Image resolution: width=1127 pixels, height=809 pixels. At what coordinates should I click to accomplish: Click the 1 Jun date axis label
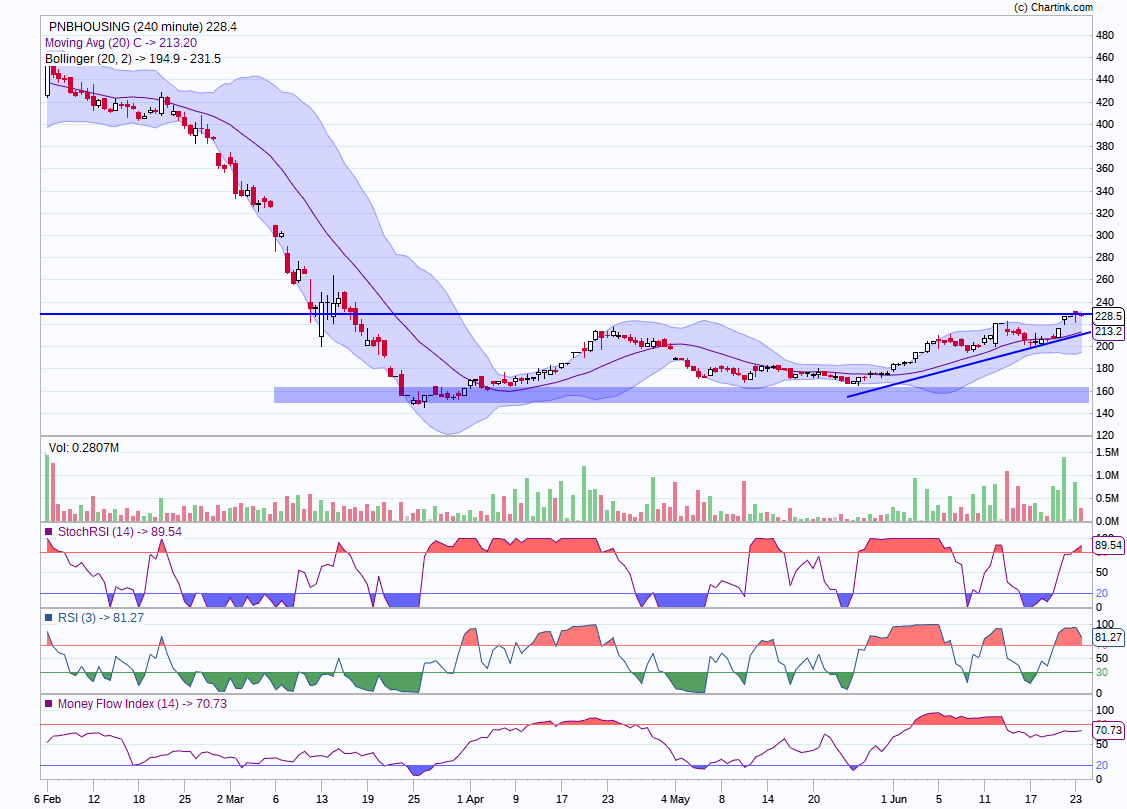[x=892, y=799]
